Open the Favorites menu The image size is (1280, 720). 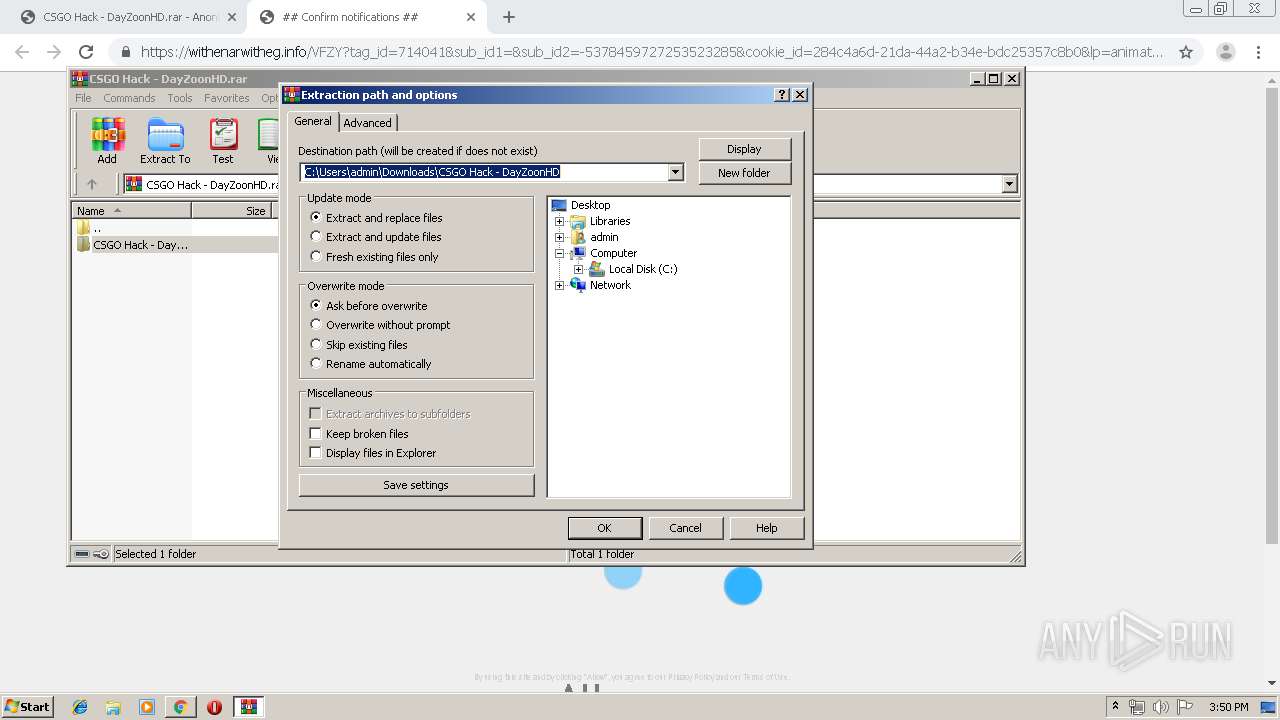[227, 98]
